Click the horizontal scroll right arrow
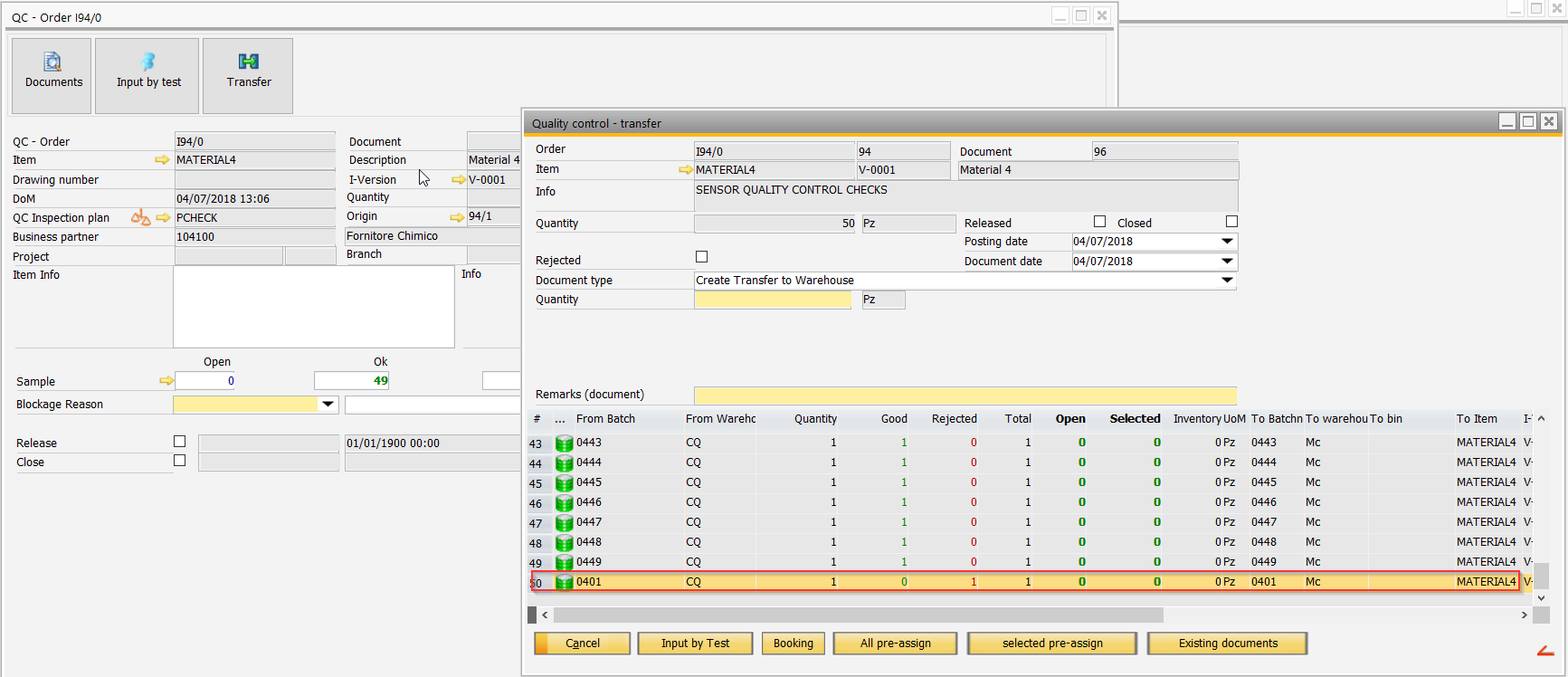 (1524, 615)
